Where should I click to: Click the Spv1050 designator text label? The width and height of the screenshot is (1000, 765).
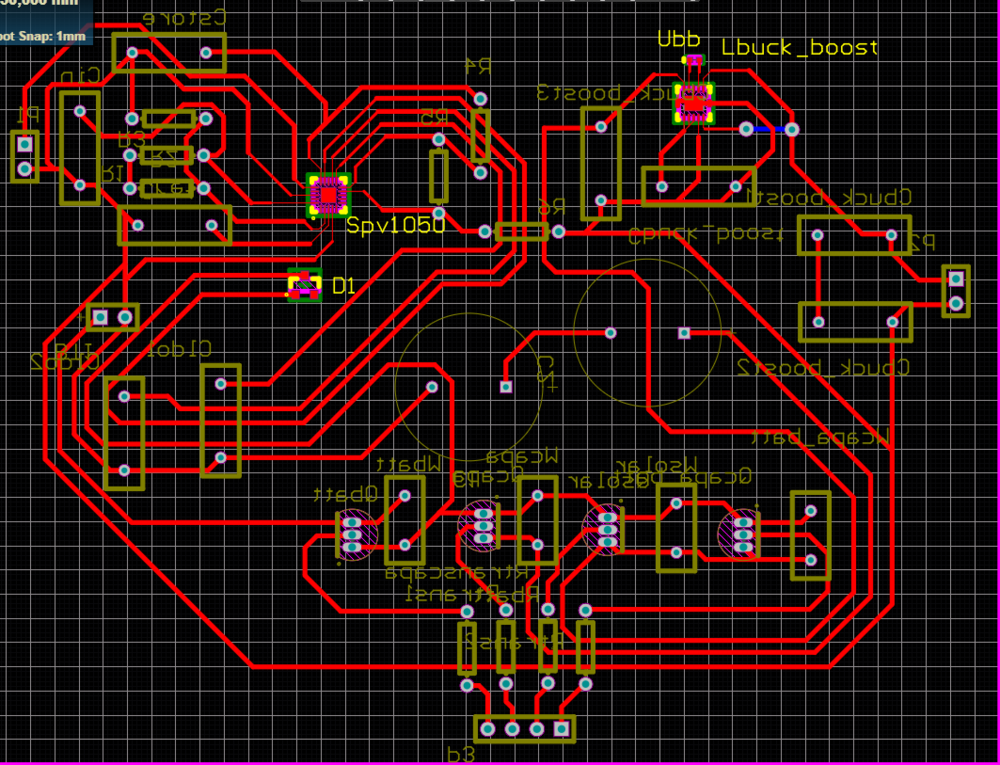coord(396,225)
